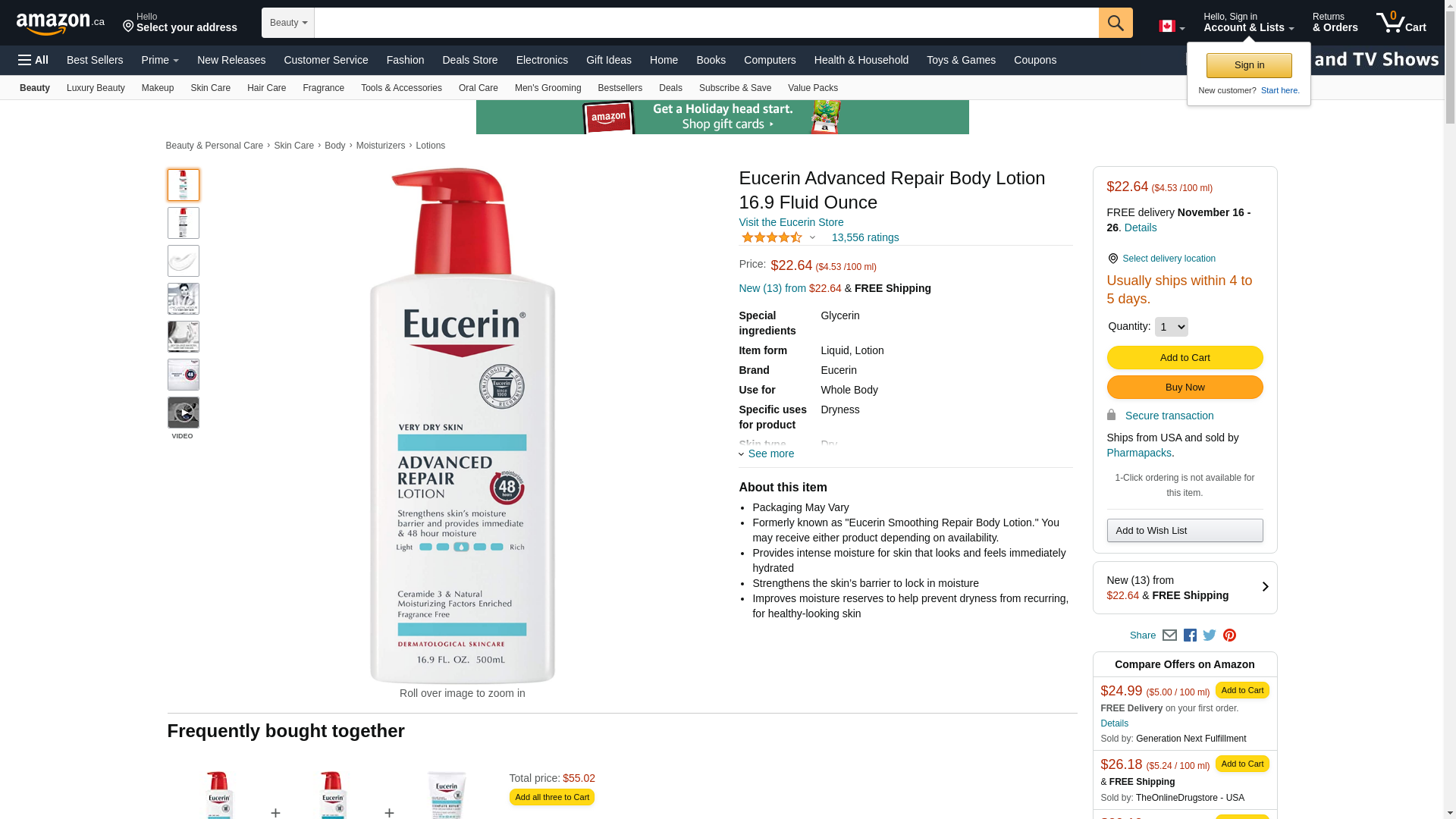This screenshot has height=819, width=1456.
Task: Open the All hamburger menu
Action: [33, 60]
